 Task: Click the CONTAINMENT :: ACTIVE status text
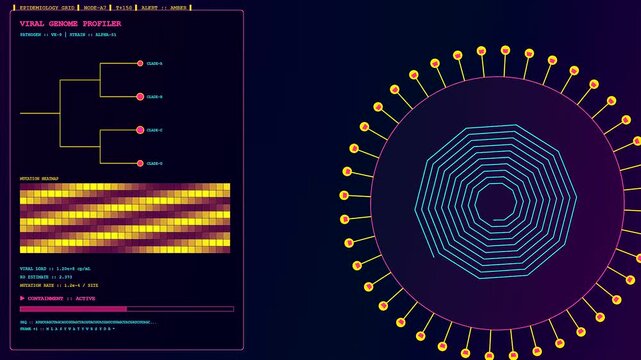[x=61, y=299]
